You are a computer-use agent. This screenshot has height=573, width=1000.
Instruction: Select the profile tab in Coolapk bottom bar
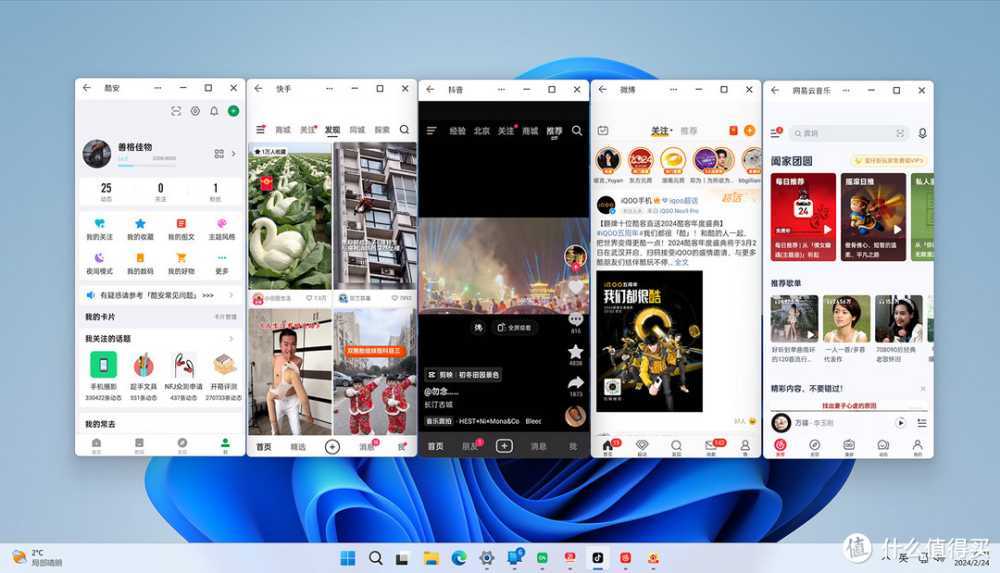[x=224, y=445]
